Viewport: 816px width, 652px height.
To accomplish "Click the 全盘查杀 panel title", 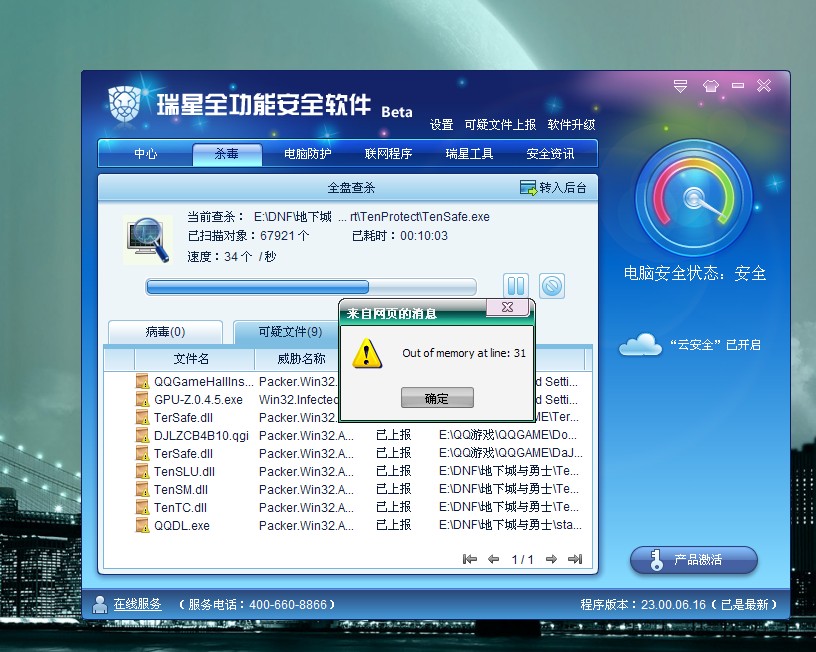I will [351, 188].
